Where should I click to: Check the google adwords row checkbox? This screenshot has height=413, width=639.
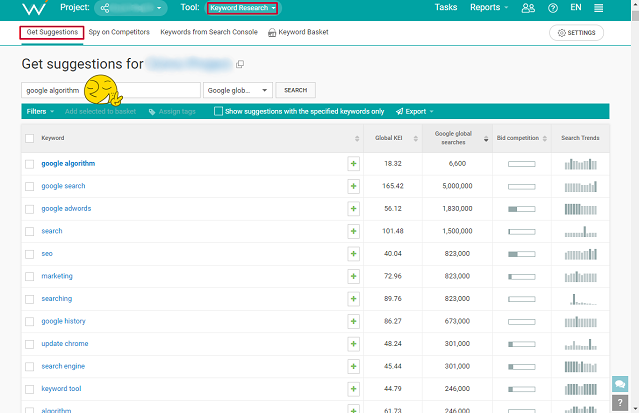coord(29,209)
